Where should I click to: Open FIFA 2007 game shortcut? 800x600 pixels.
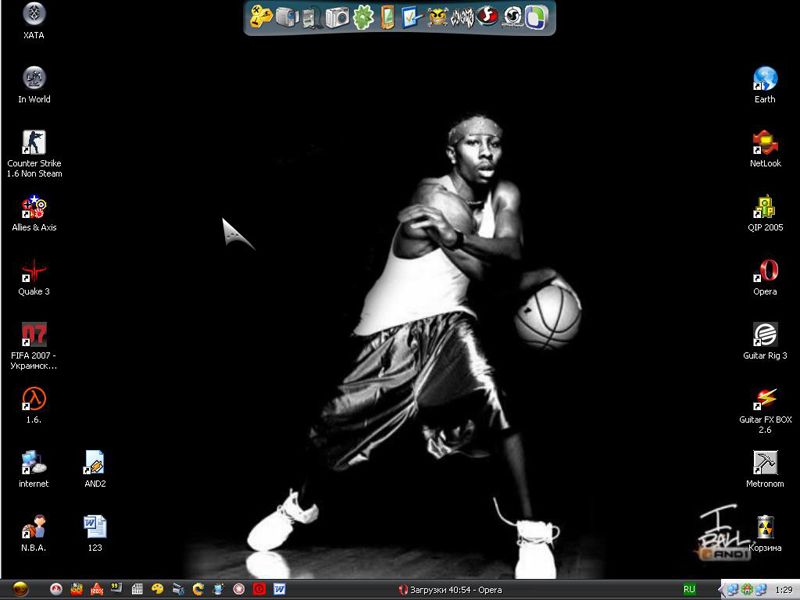pos(34,335)
